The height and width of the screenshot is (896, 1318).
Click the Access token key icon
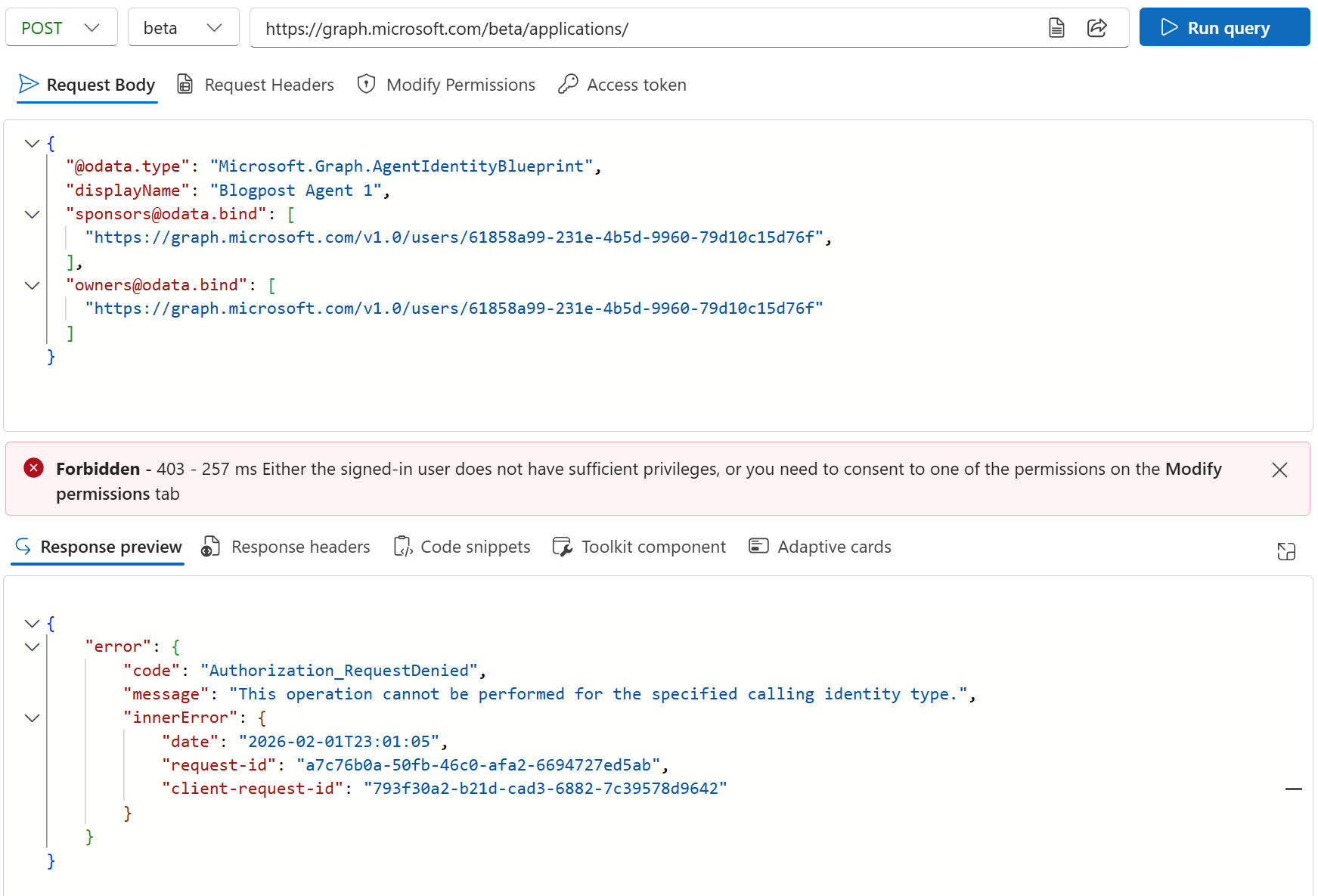pos(568,84)
